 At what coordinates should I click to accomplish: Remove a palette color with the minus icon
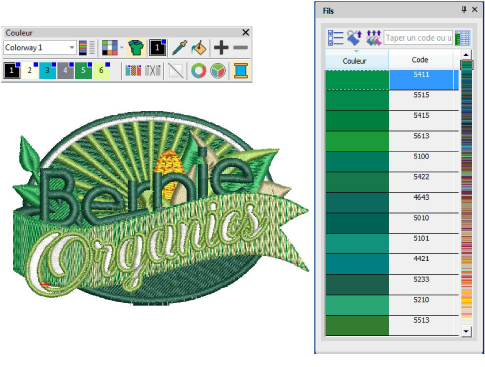[x=240, y=48]
